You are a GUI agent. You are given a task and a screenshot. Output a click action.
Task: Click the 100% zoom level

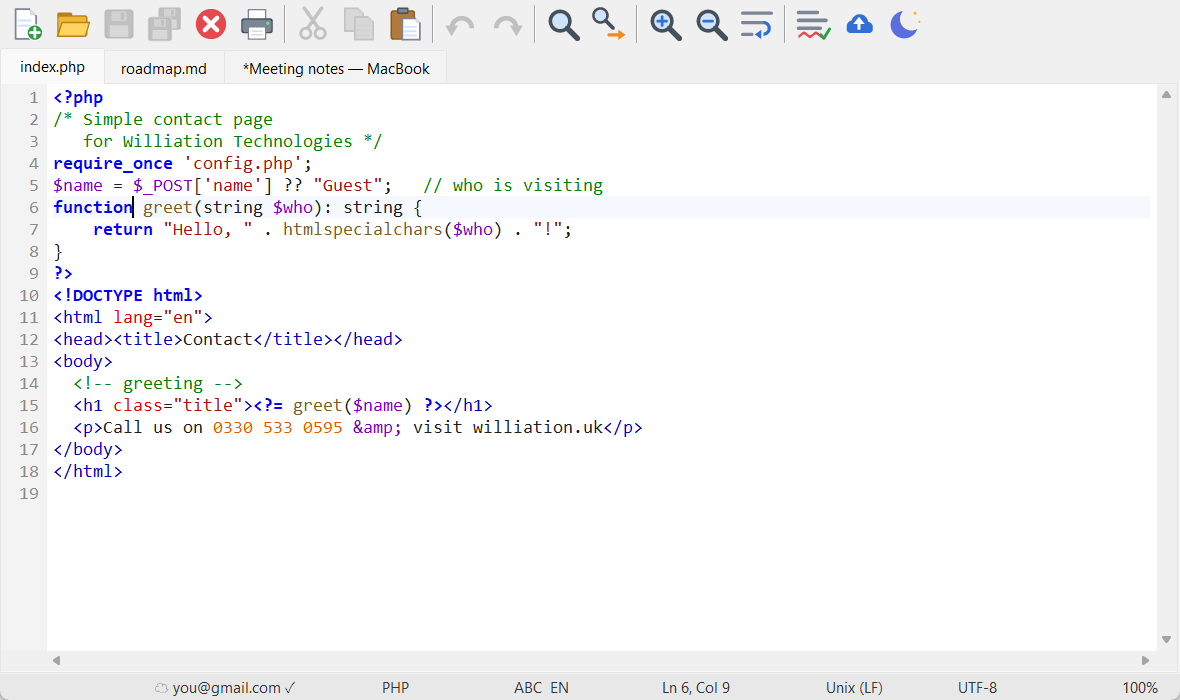[1140, 688]
